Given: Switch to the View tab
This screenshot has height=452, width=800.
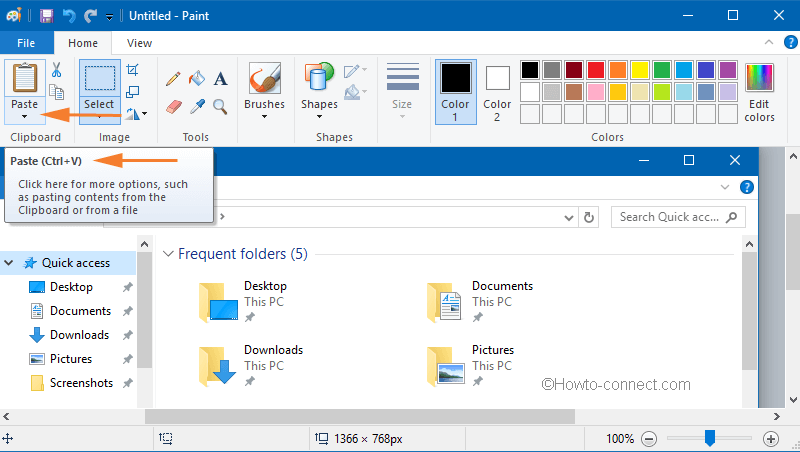Looking at the screenshot, I should [x=139, y=43].
